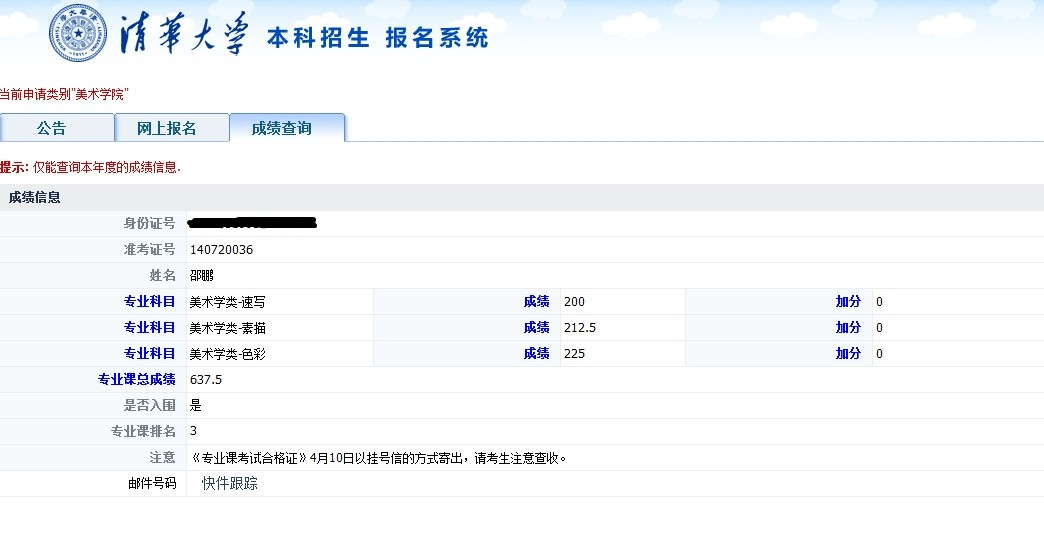
Task: Click the Tsinghua University seal logo
Action: [78, 33]
